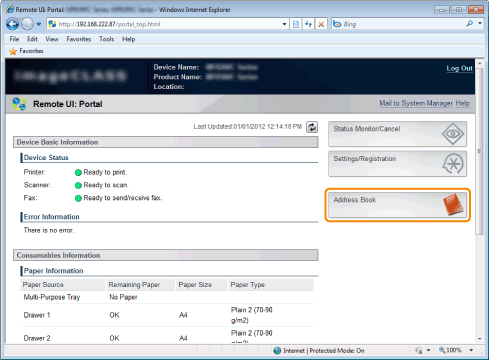Click the vertical scrollbar thumb
The width and height of the screenshot is (489, 361).
[x=480, y=151]
